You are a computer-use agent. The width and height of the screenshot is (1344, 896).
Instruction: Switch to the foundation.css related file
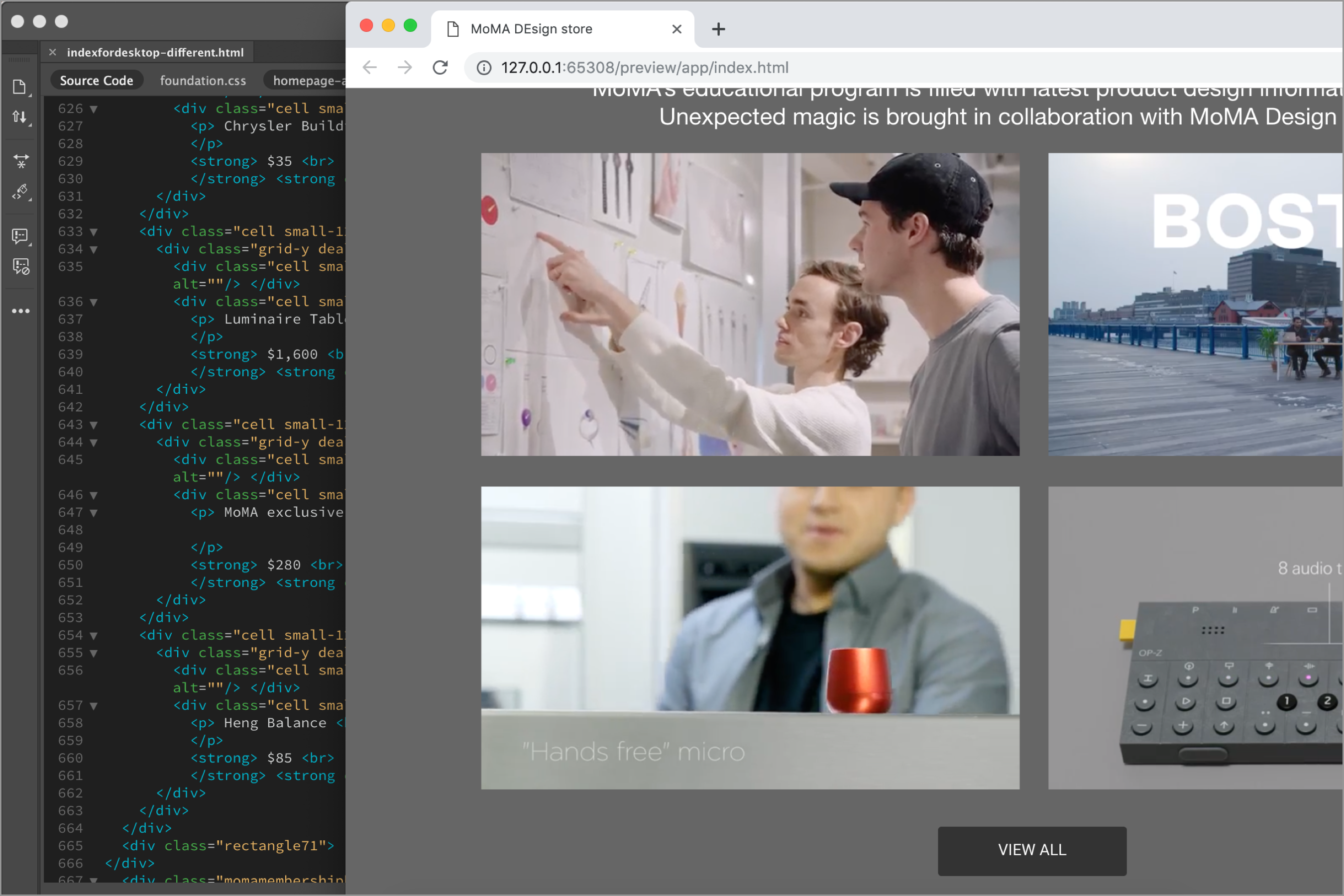click(203, 81)
